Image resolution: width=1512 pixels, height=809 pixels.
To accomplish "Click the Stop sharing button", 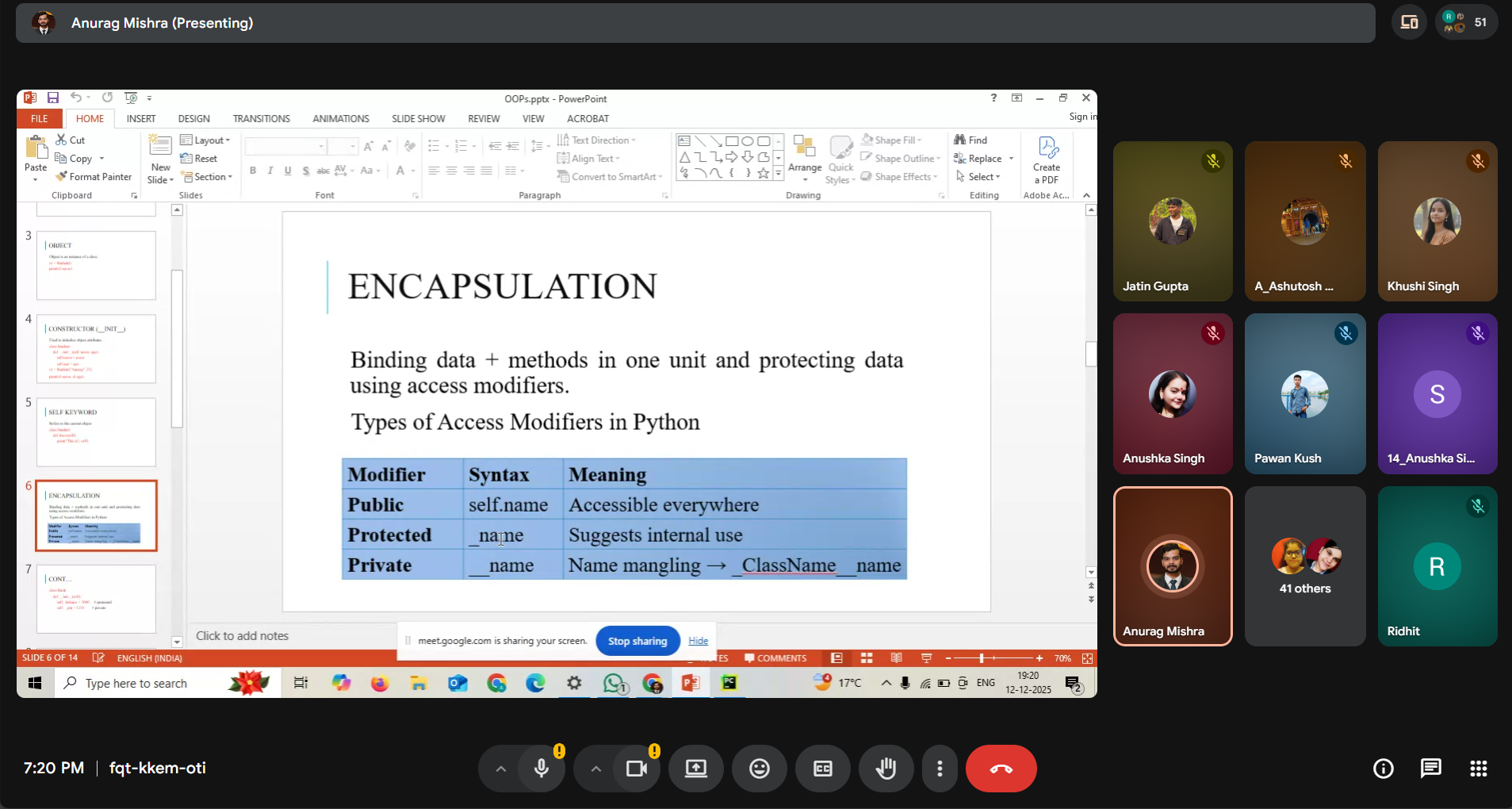I will coord(637,640).
